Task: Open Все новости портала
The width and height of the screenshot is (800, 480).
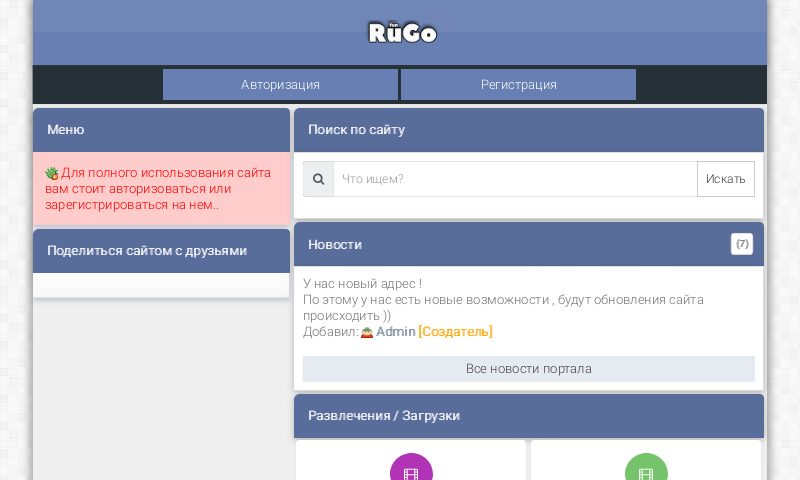Action: (x=528, y=369)
